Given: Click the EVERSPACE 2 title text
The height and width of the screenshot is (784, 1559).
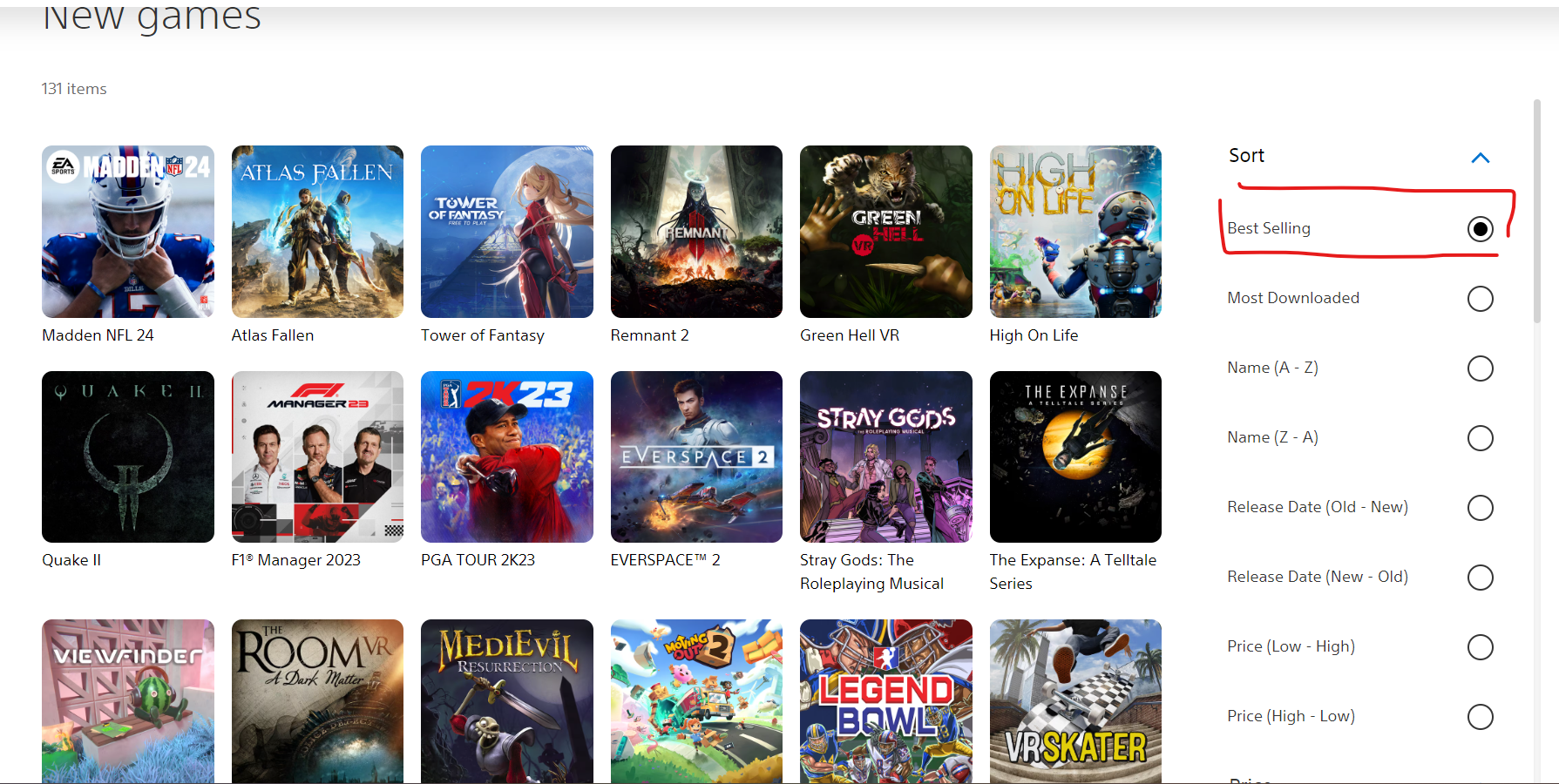Looking at the screenshot, I should (x=666, y=560).
